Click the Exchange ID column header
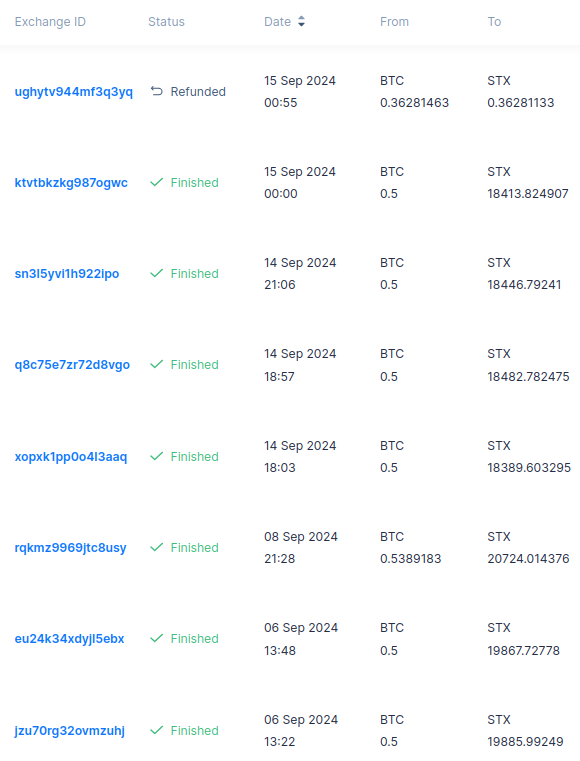This screenshot has width=580, height=761. pyautogui.click(x=50, y=22)
